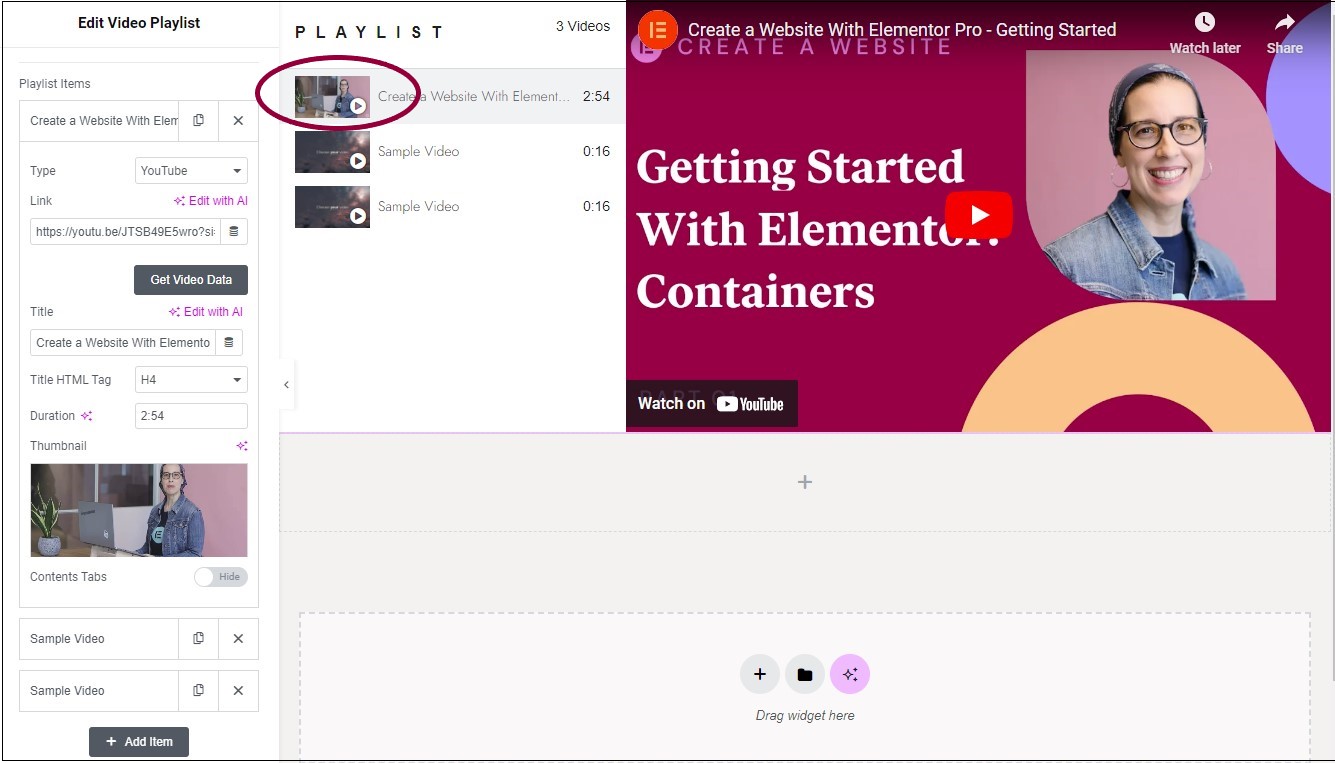Open the Type dropdown showing YouTube
This screenshot has height=763, width=1335.
pos(191,171)
